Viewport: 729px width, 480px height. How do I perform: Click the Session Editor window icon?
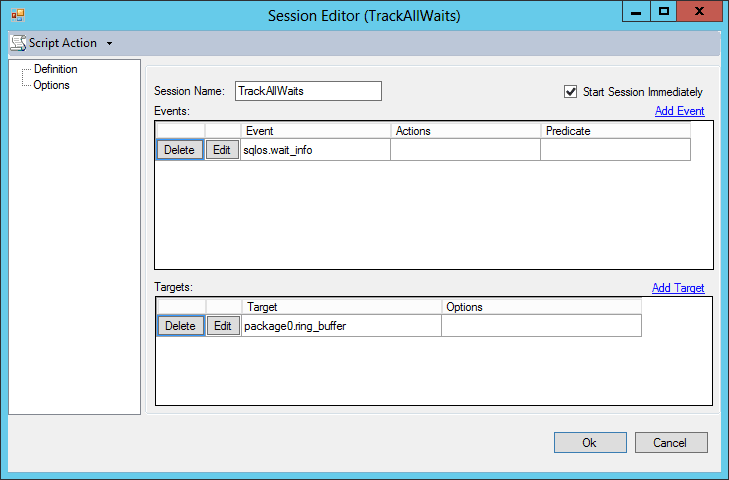pos(18,15)
